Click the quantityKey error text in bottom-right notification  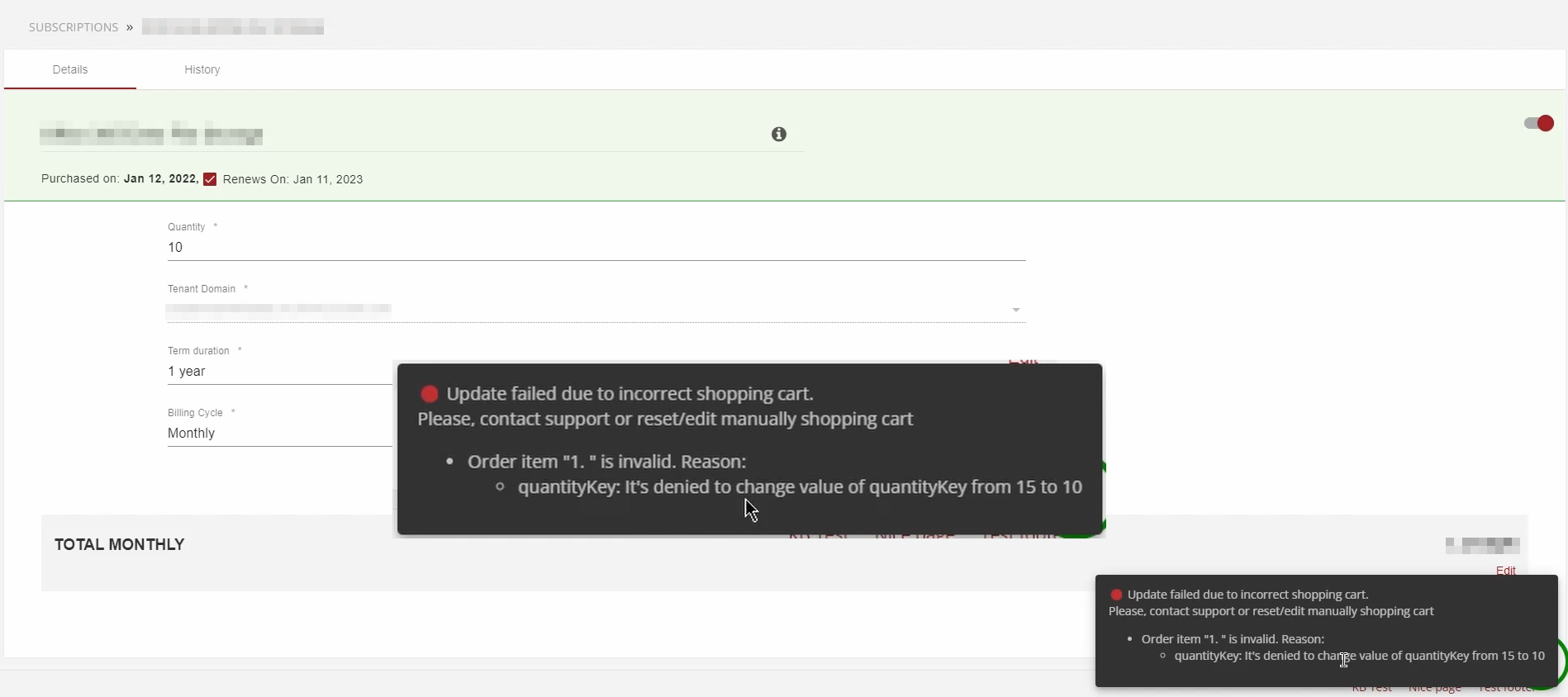point(1360,656)
